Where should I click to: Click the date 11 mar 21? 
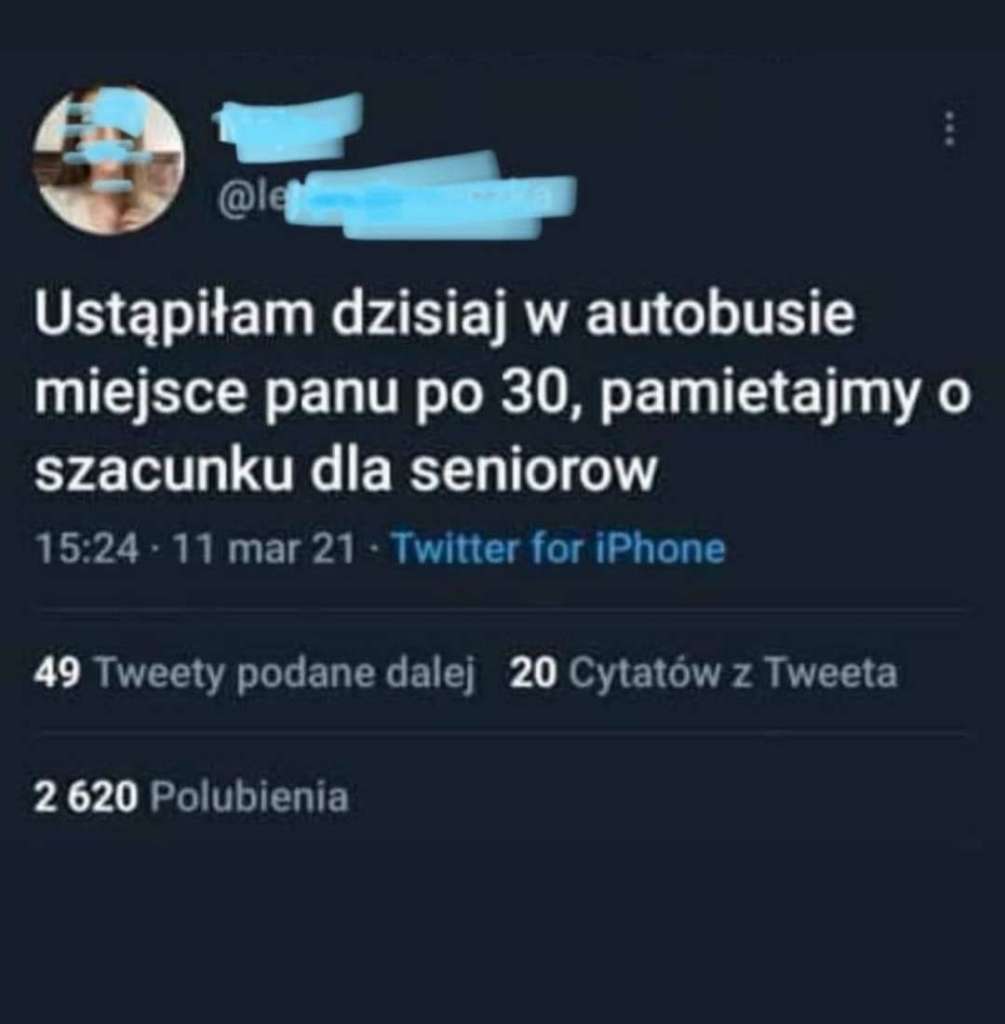pos(264,548)
